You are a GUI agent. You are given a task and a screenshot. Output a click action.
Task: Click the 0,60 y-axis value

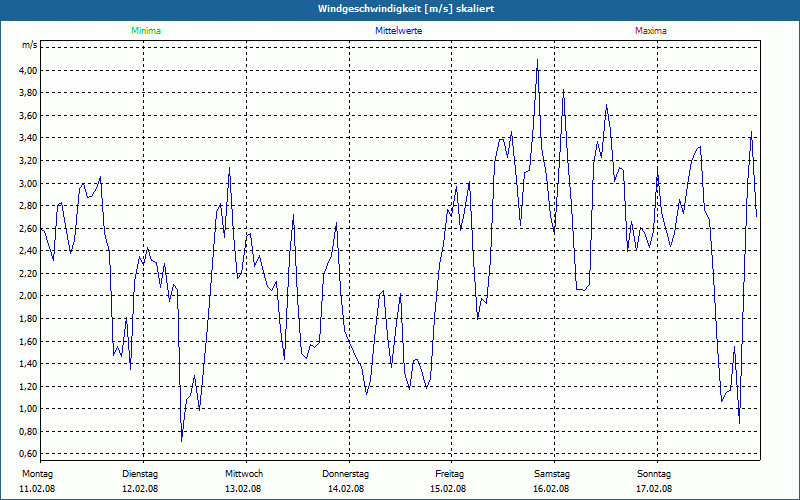28,454
